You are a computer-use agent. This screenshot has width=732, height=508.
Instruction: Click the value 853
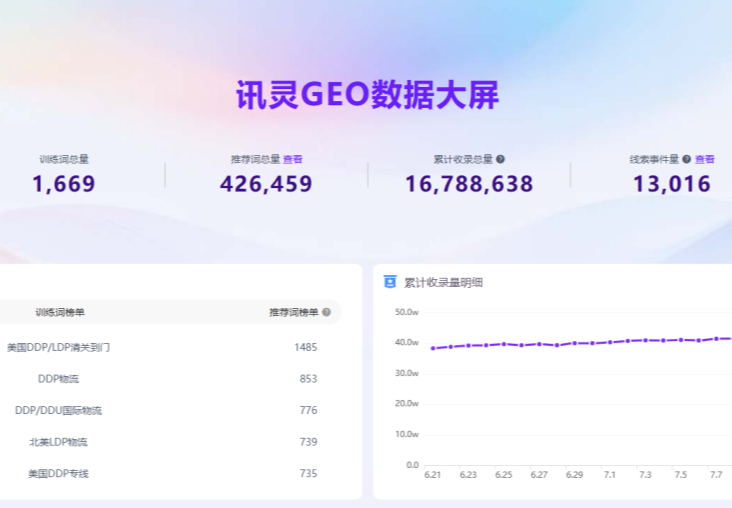(x=308, y=379)
